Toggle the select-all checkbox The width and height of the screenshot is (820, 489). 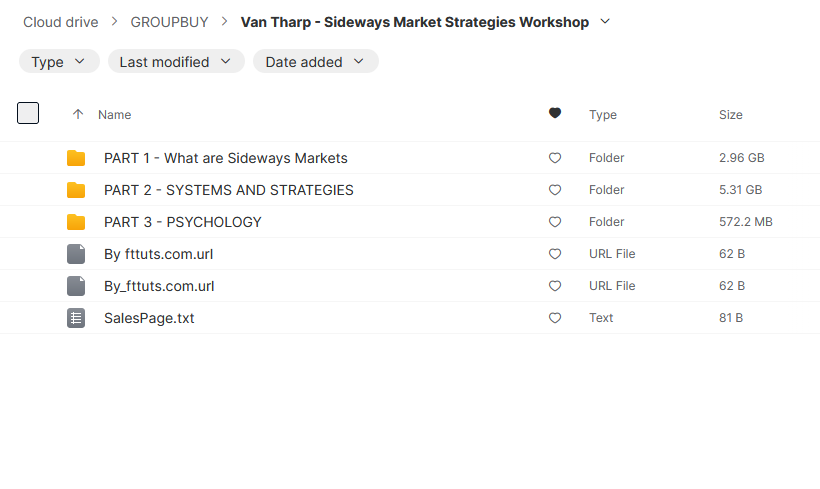28,113
